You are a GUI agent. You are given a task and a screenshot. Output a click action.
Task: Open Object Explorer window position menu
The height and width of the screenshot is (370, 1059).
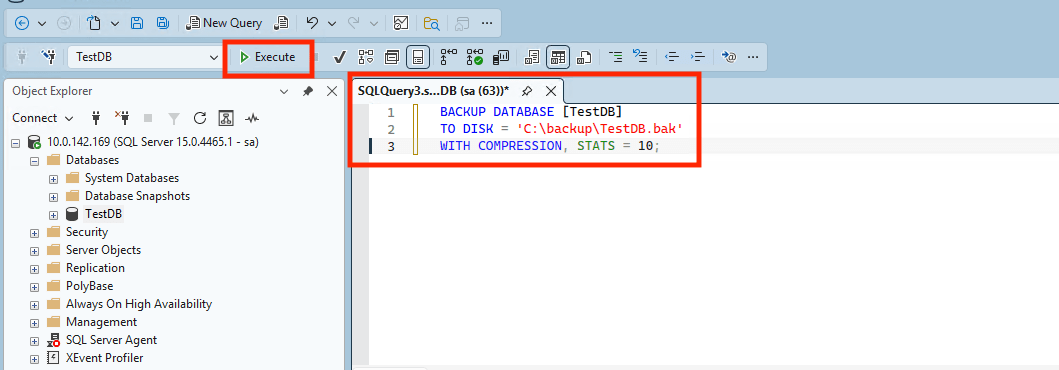(x=284, y=91)
